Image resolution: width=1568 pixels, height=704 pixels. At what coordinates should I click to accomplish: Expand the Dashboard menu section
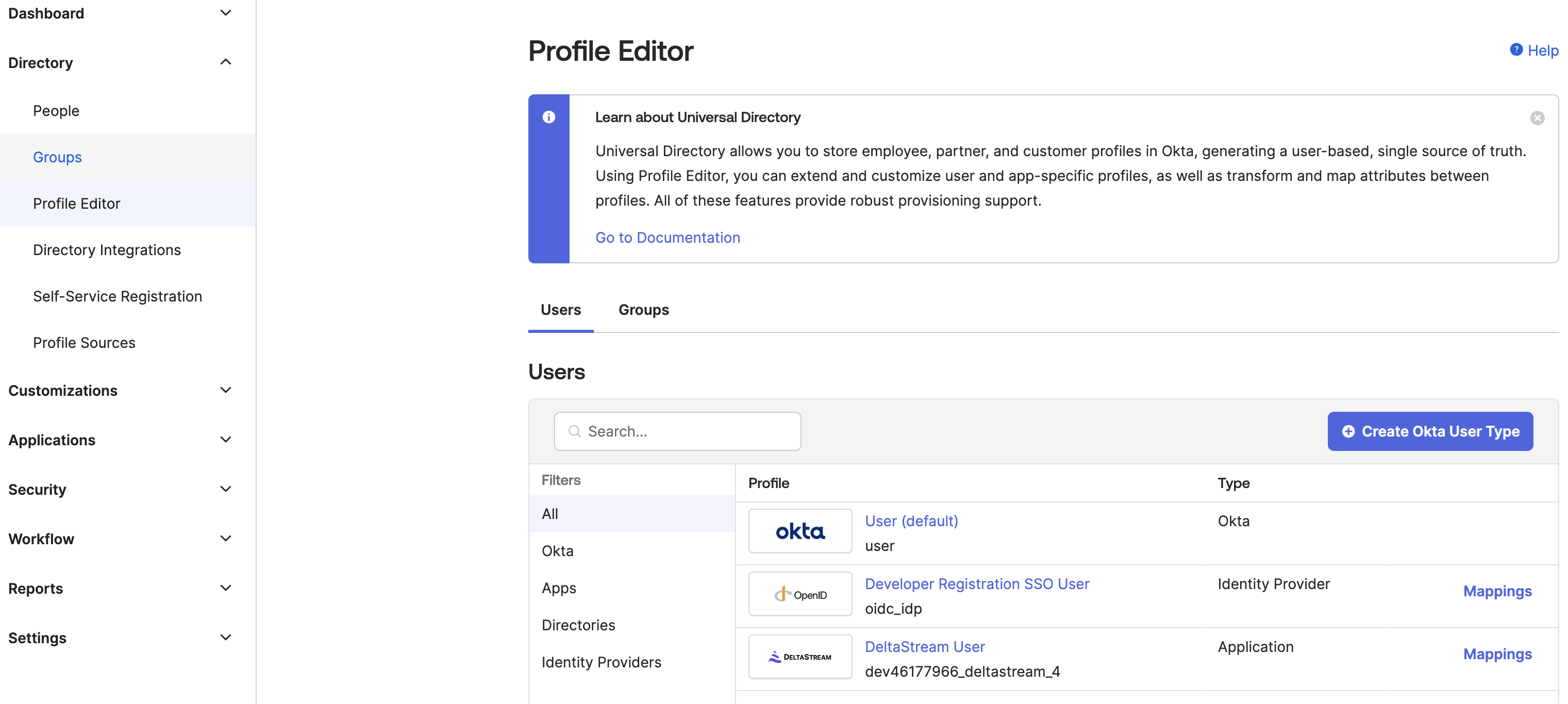[x=225, y=13]
